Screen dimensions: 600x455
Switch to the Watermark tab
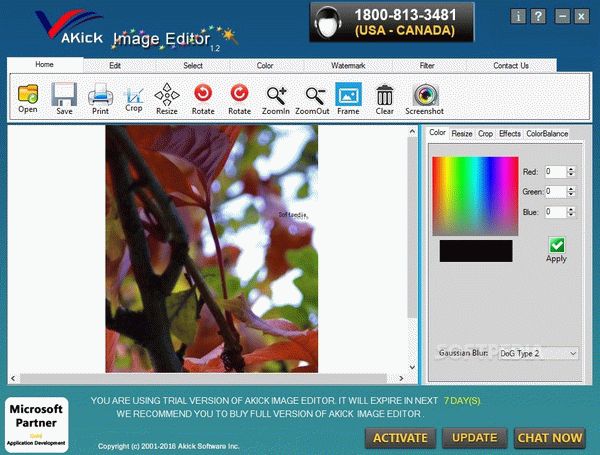[348, 65]
